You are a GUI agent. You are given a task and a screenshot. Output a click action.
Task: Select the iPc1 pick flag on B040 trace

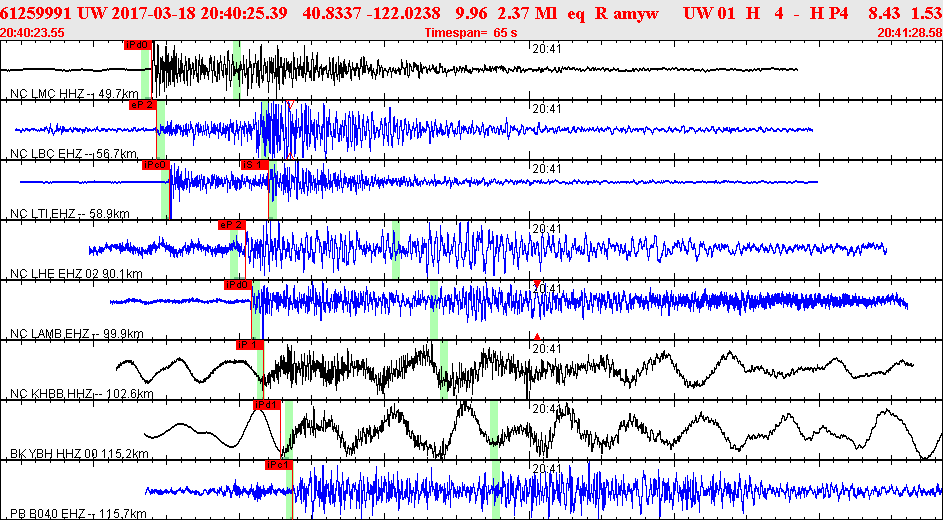coord(278,465)
